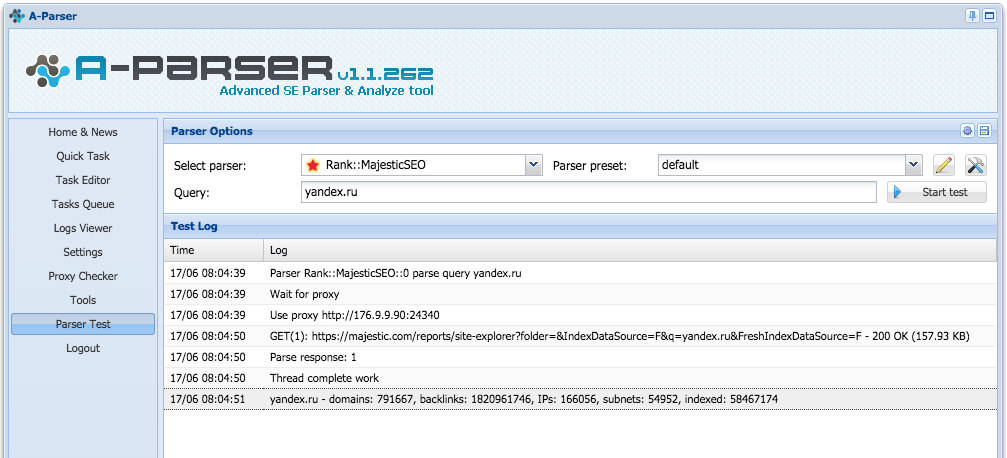Click the pencil edit preset icon
1007x458 pixels.
943,165
